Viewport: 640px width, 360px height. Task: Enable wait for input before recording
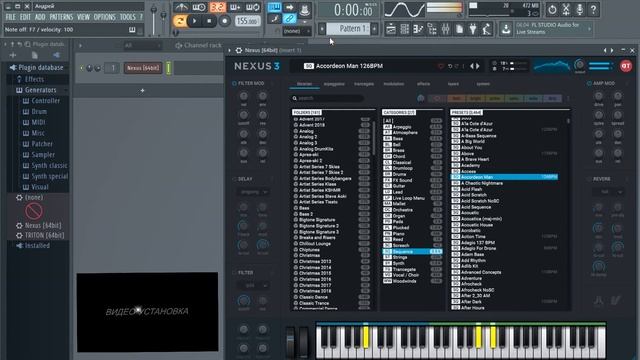(x=199, y=7)
